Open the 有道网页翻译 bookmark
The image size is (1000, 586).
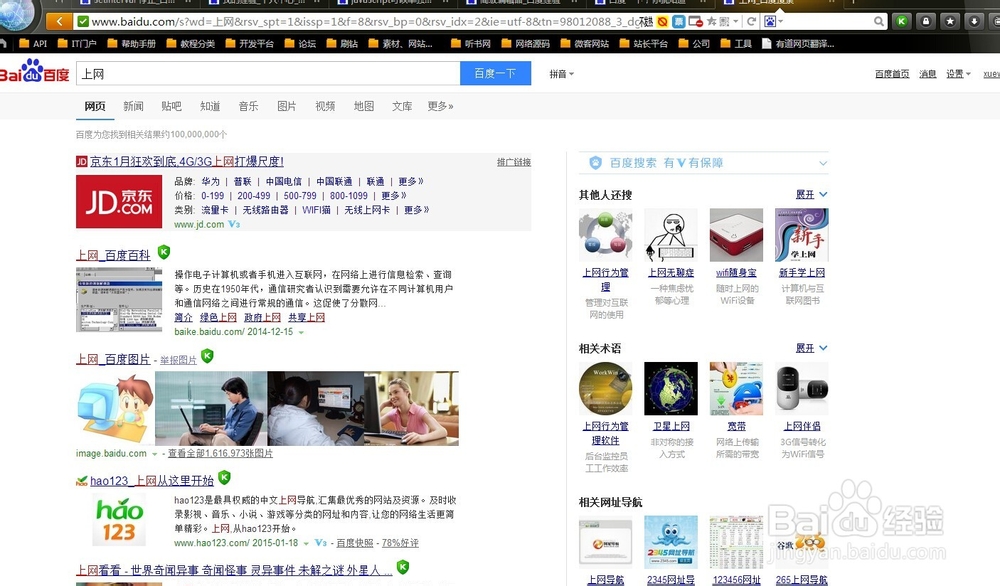point(798,44)
